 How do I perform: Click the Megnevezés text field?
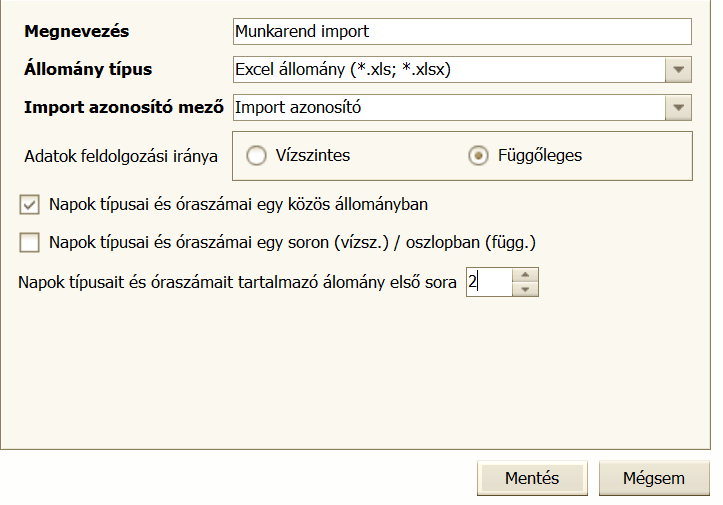[x=462, y=31]
